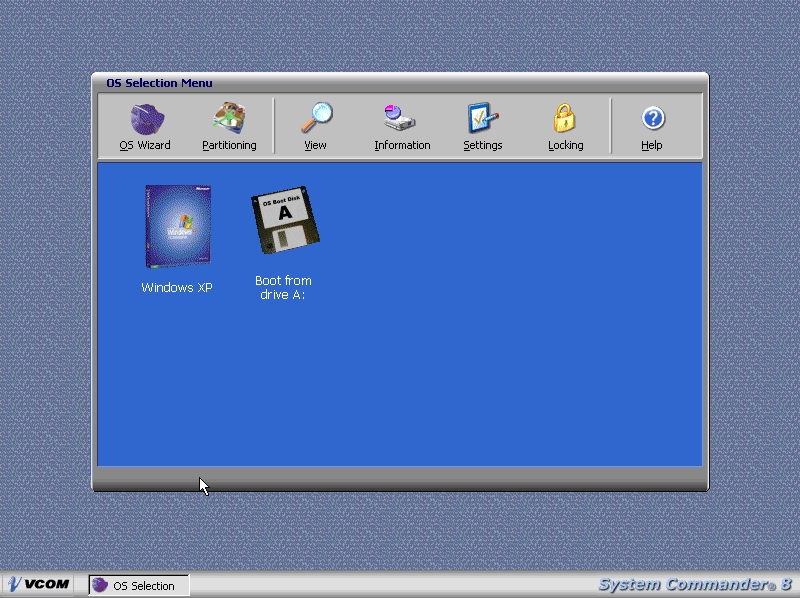Click the 'Windows XP' label text
The image size is (800, 598).
pos(177,287)
